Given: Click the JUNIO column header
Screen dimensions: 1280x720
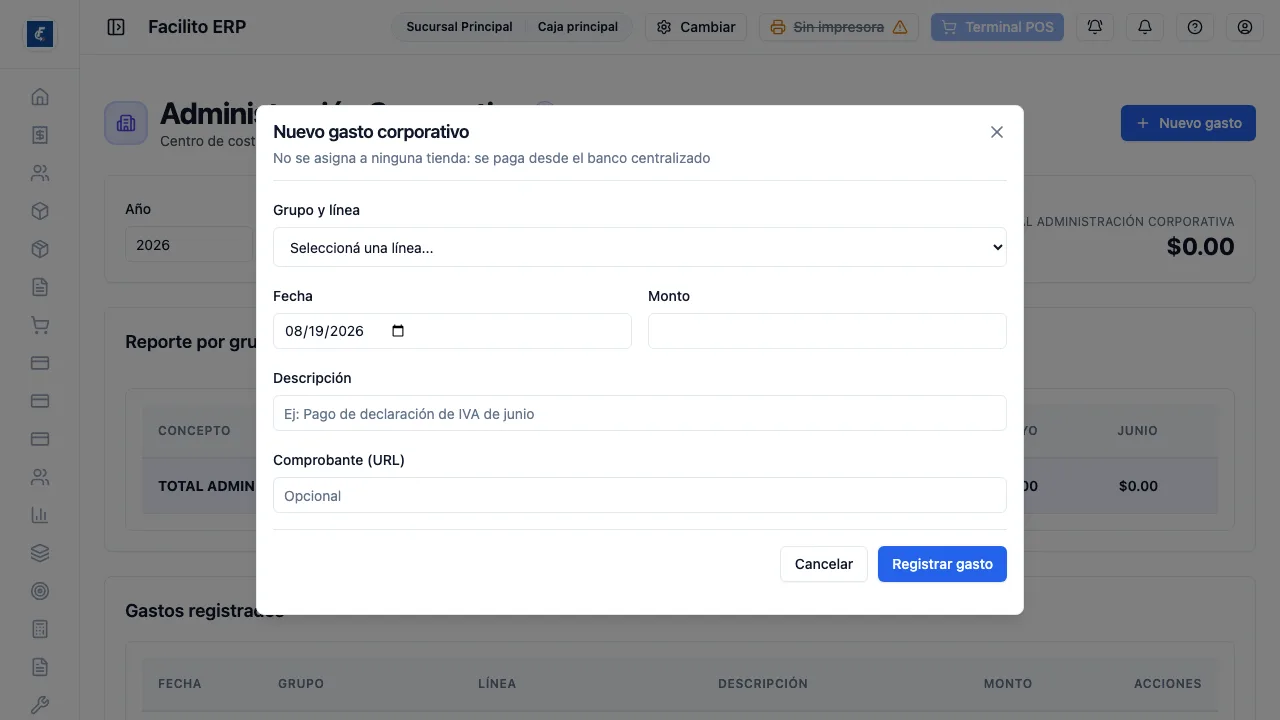Looking at the screenshot, I should (x=1138, y=431).
